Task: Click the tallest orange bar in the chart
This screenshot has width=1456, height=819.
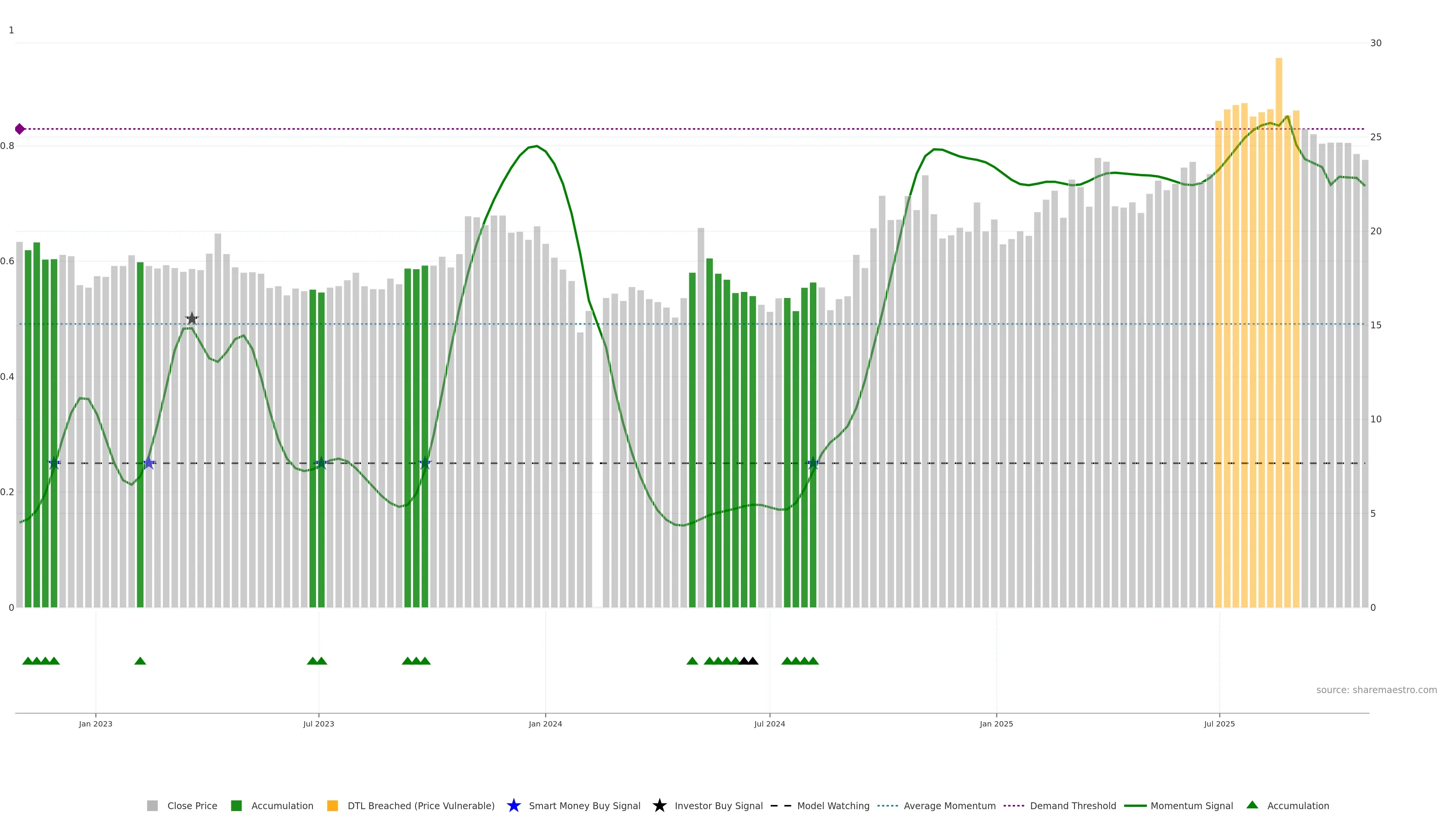Action: tap(1279, 282)
